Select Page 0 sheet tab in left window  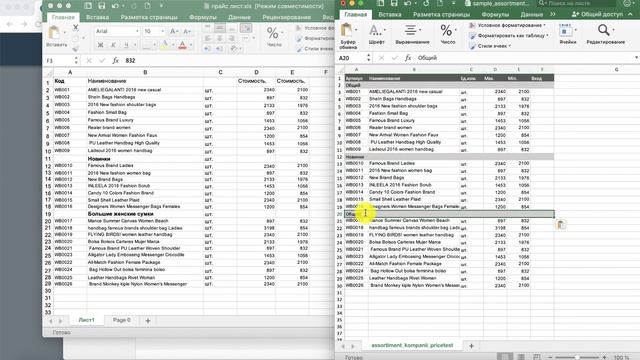[x=122, y=320]
